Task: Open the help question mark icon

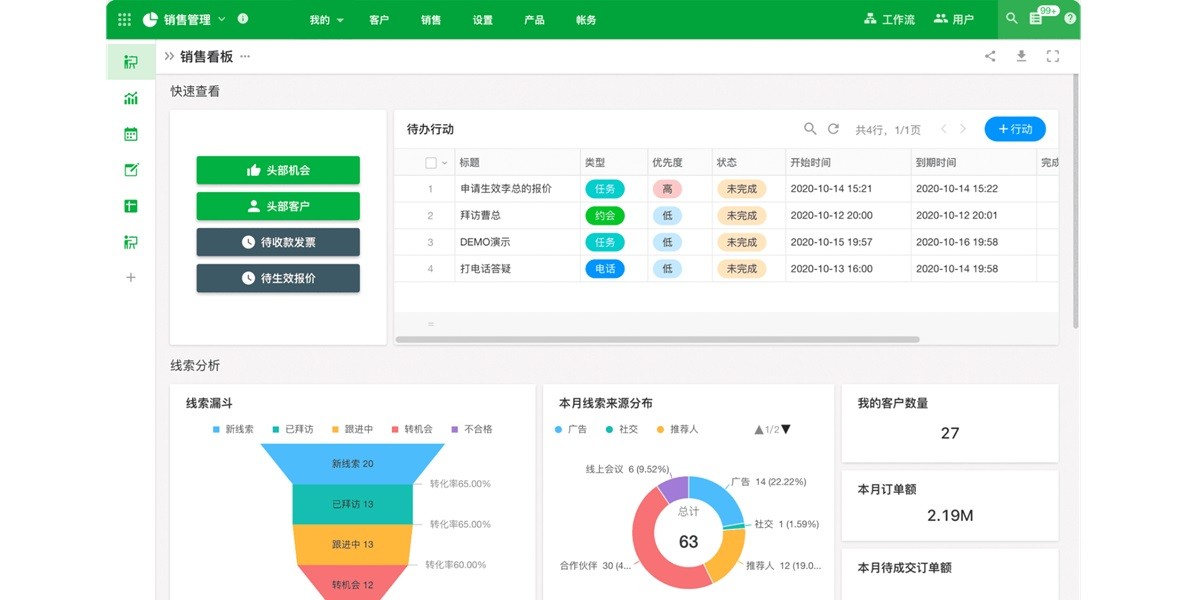Action: point(1070,19)
